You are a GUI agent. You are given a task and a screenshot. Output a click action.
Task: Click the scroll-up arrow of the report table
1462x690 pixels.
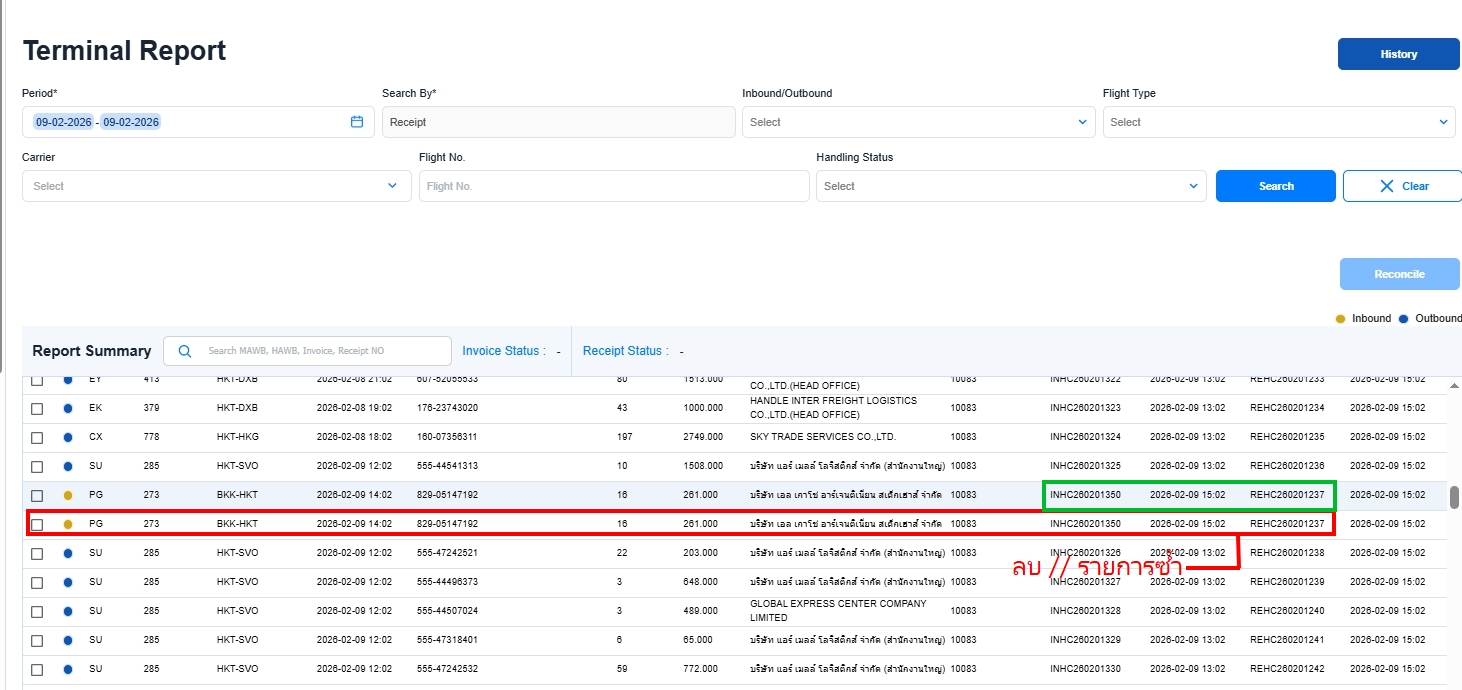click(1454, 385)
